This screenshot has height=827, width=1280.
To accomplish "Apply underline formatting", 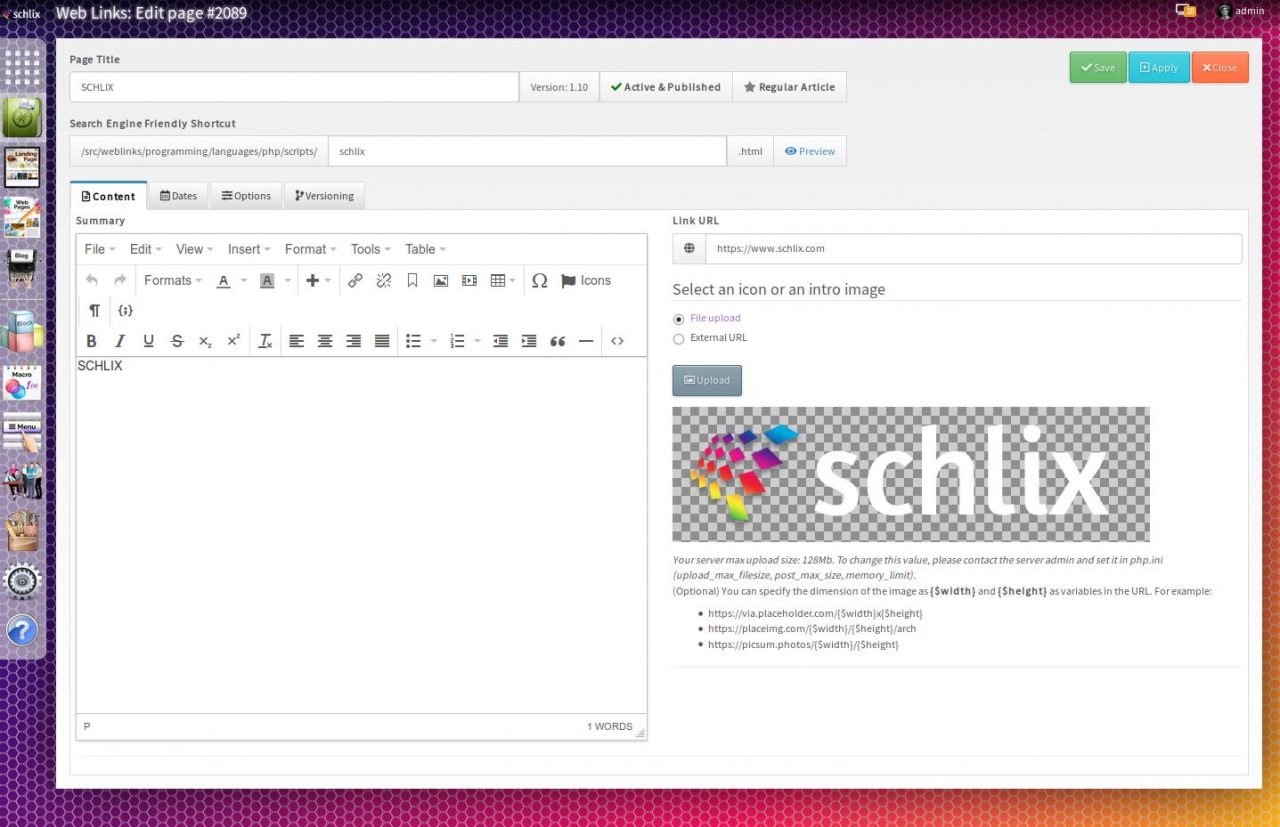I will (148, 341).
